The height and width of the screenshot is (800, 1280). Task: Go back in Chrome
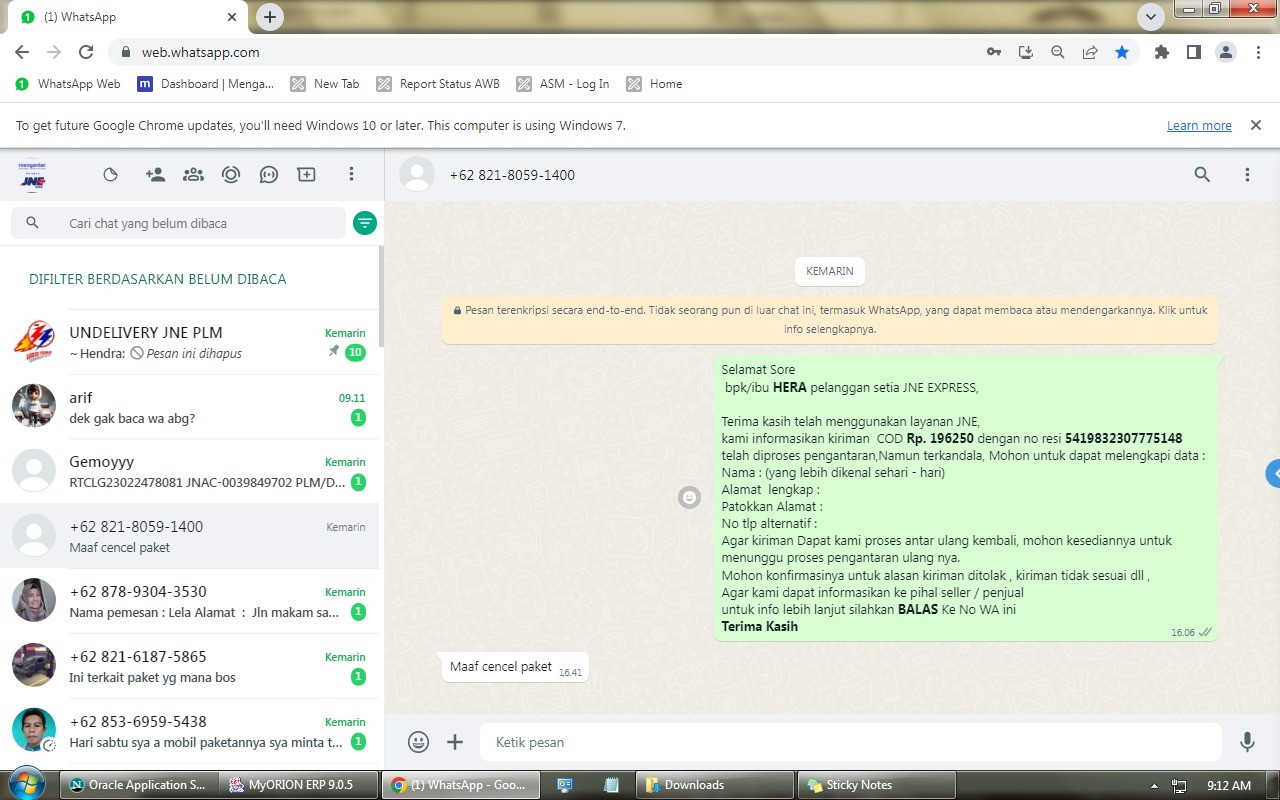point(22,52)
